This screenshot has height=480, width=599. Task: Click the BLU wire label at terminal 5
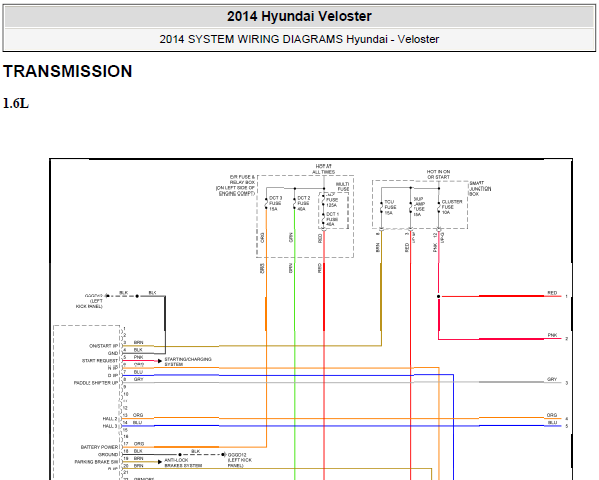(552, 422)
